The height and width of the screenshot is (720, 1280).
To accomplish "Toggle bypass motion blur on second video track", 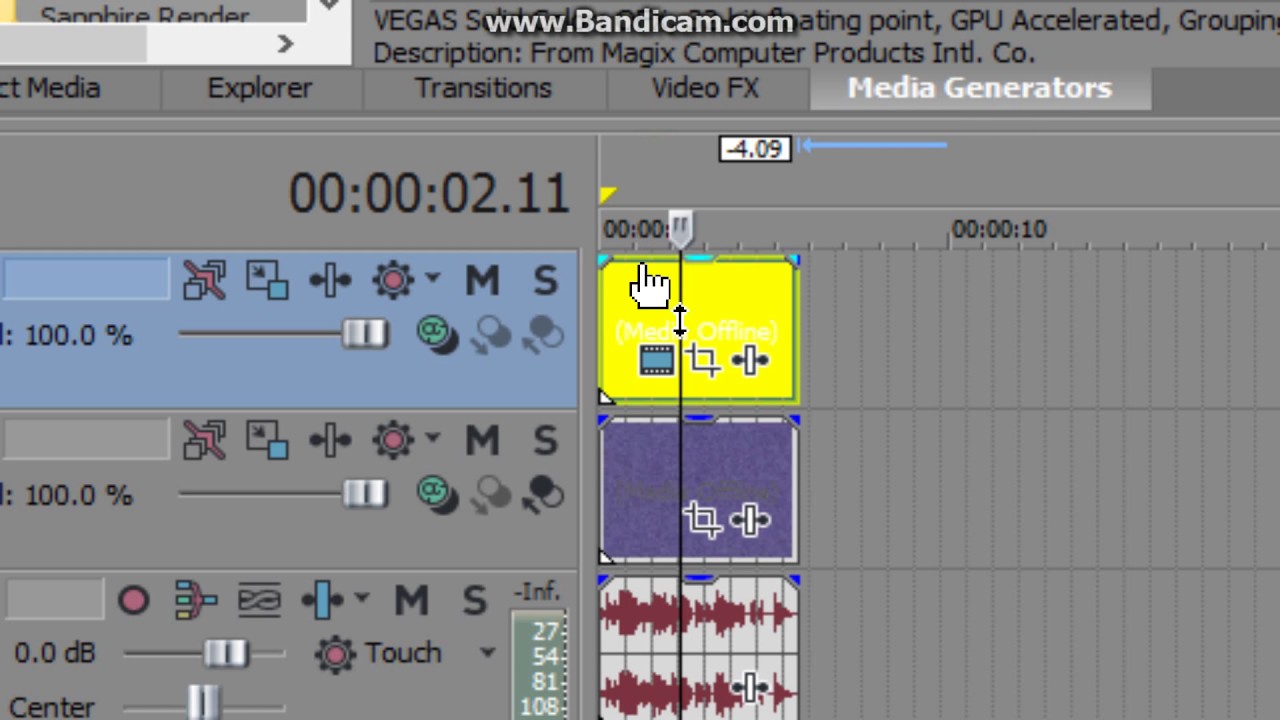I will tap(205, 440).
